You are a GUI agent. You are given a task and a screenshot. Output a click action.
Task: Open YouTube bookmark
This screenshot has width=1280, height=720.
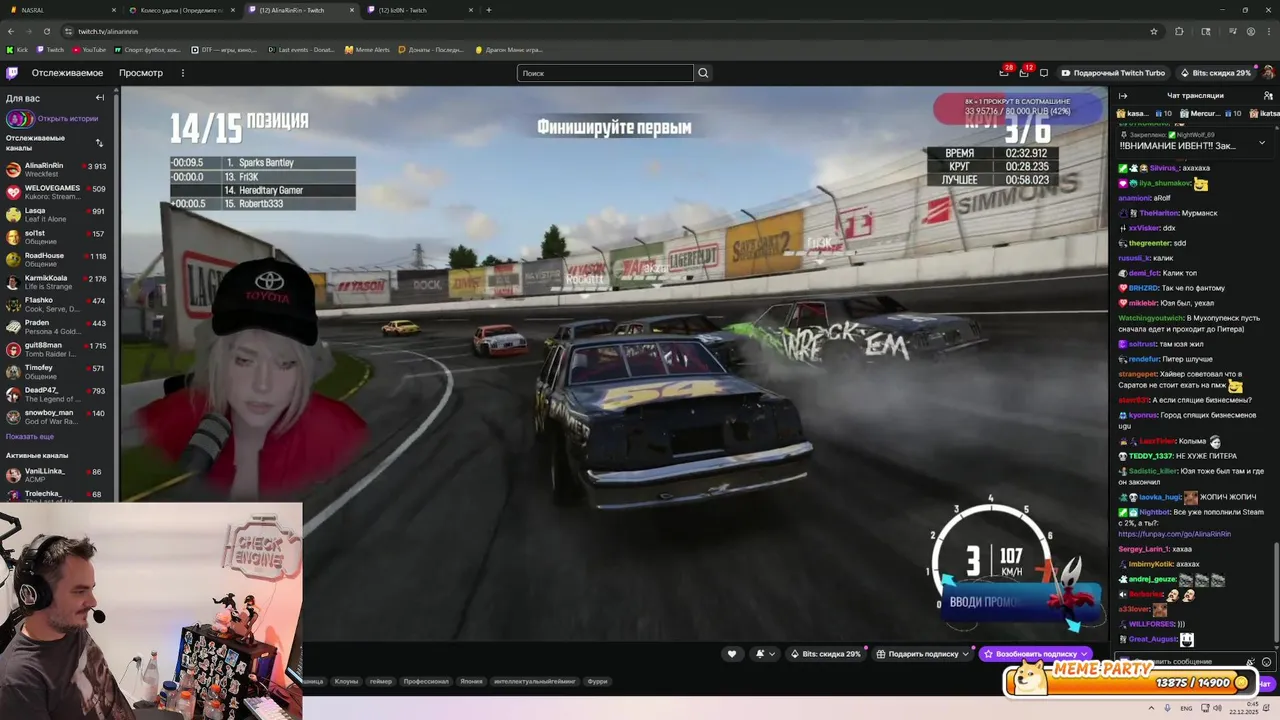tap(89, 49)
